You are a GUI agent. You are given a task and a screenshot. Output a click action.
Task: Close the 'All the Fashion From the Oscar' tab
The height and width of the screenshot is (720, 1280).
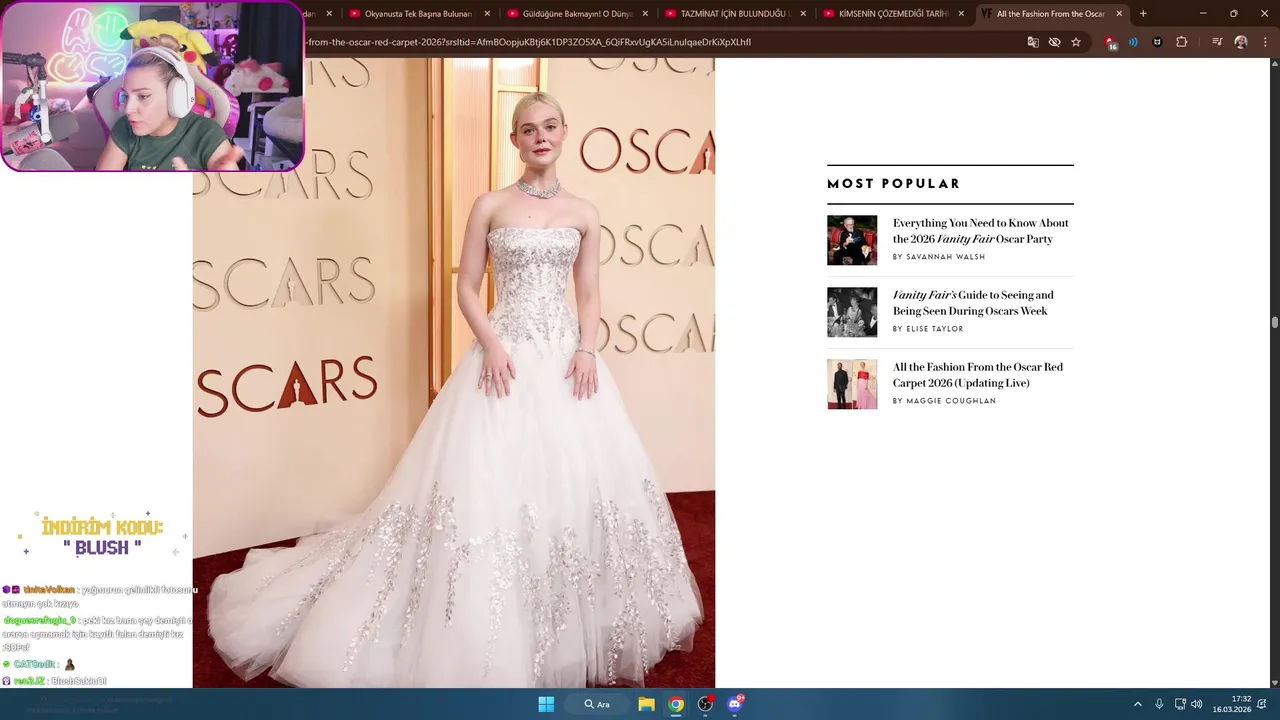[1119, 14]
